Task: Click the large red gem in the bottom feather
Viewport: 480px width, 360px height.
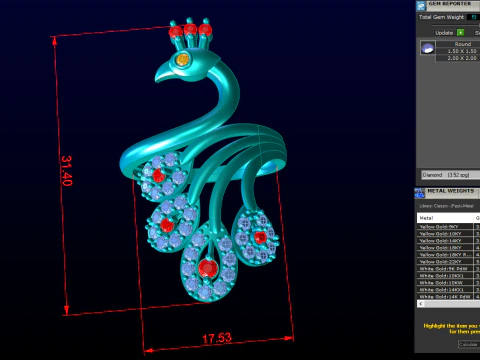Action: [x=208, y=268]
